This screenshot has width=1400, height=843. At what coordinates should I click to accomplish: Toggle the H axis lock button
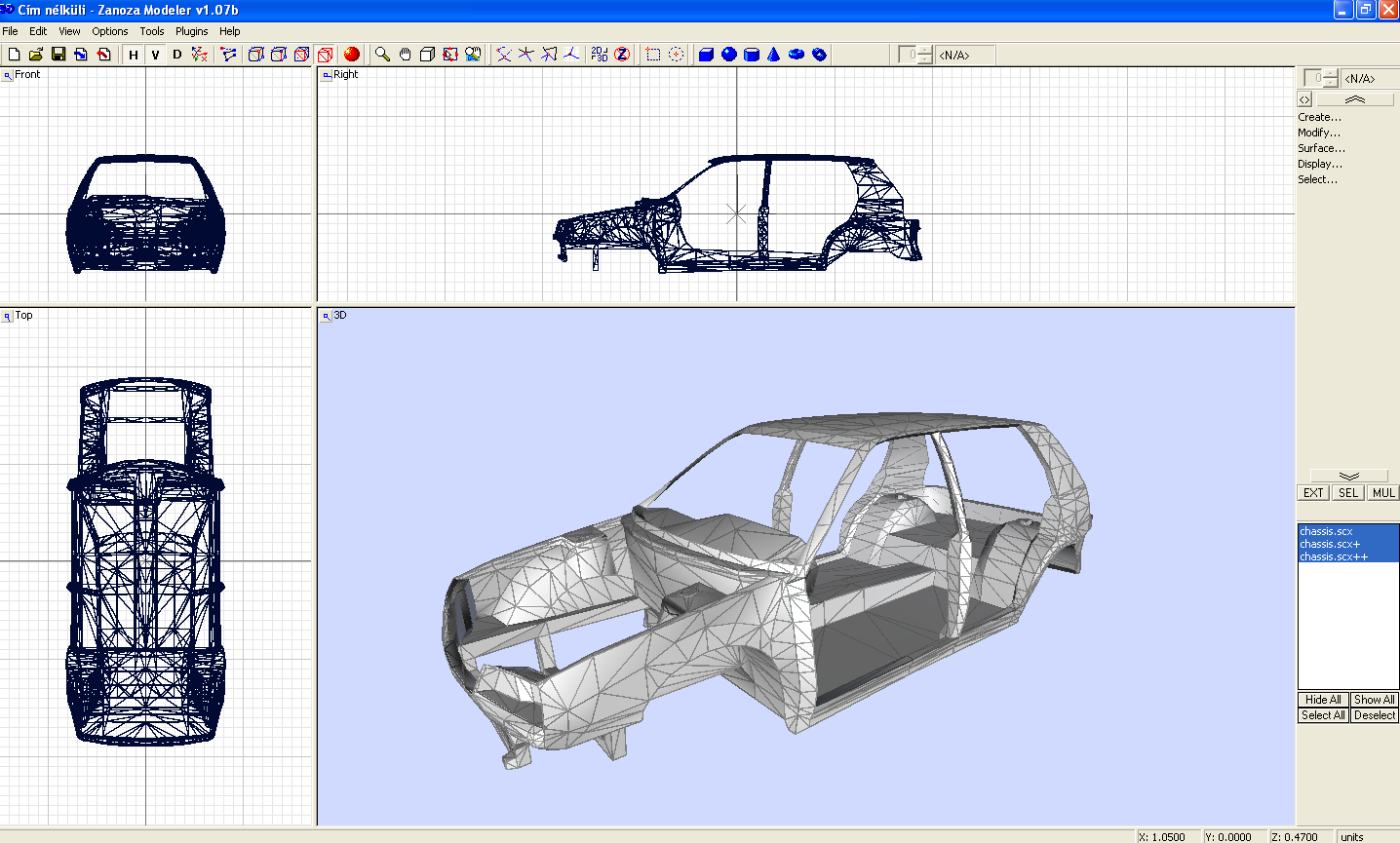pos(134,55)
